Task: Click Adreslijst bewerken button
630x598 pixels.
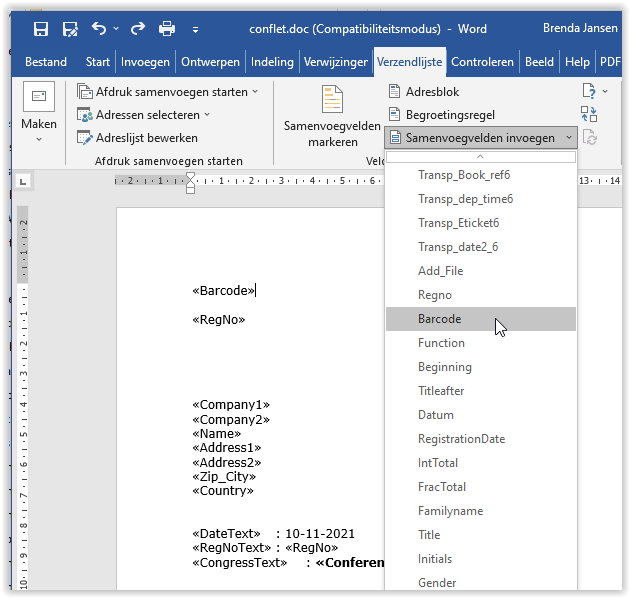Action: (137, 138)
